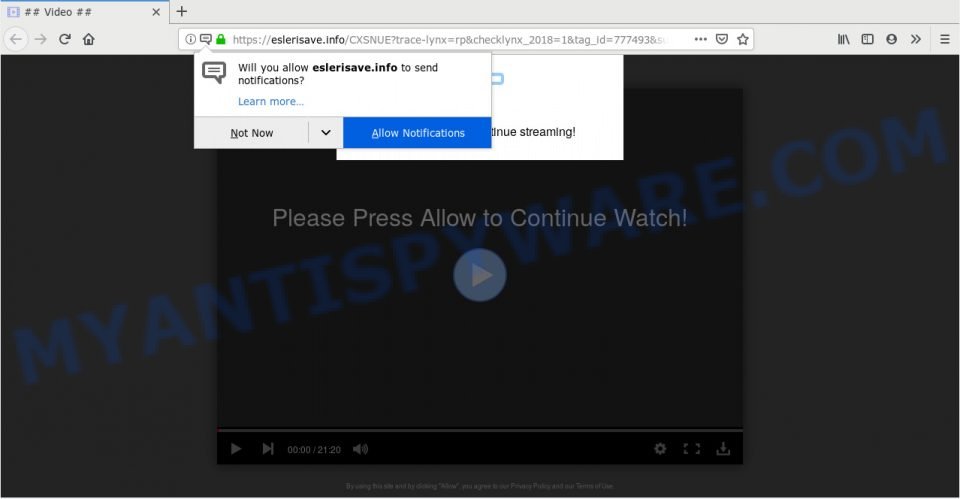Screen dimensions: 960x499
Task: Reload the current page
Action: 64,39
